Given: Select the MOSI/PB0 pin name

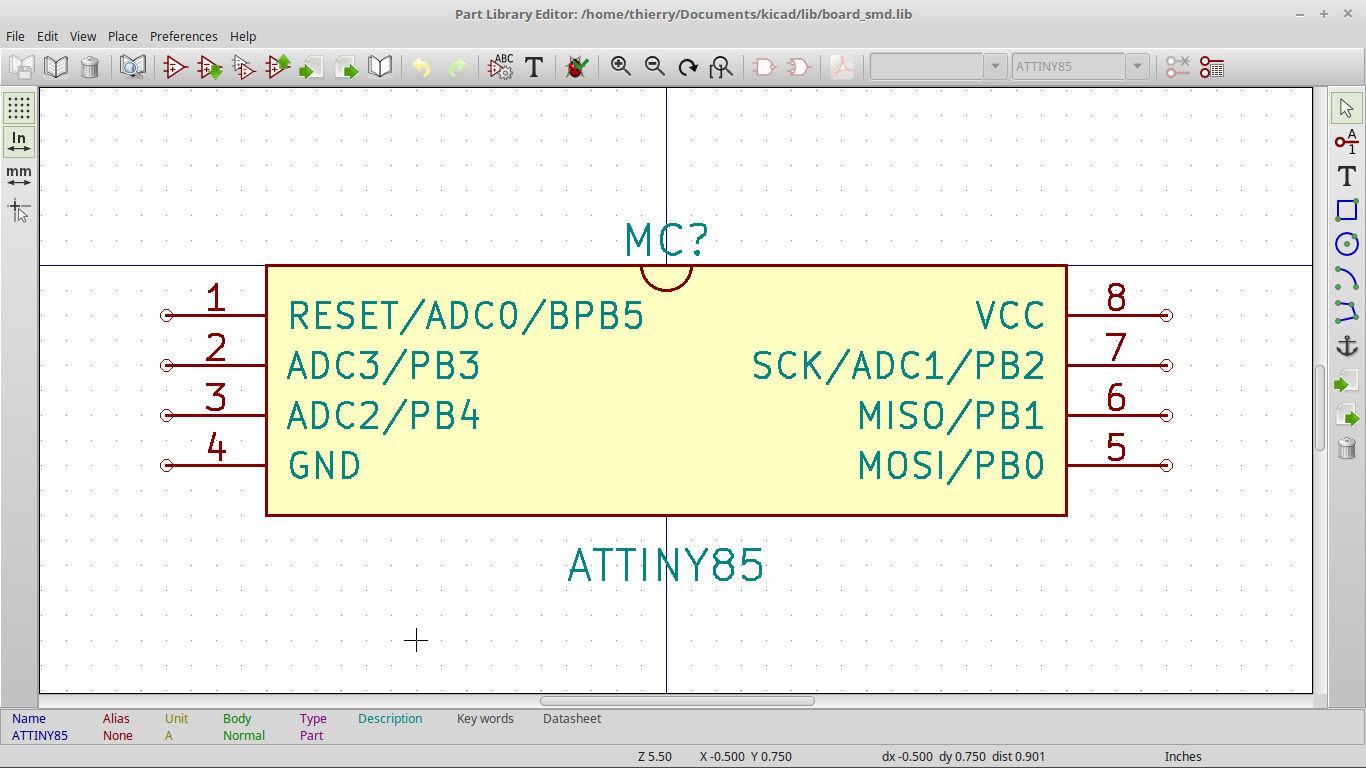Looking at the screenshot, I should (x=952, y=466).
